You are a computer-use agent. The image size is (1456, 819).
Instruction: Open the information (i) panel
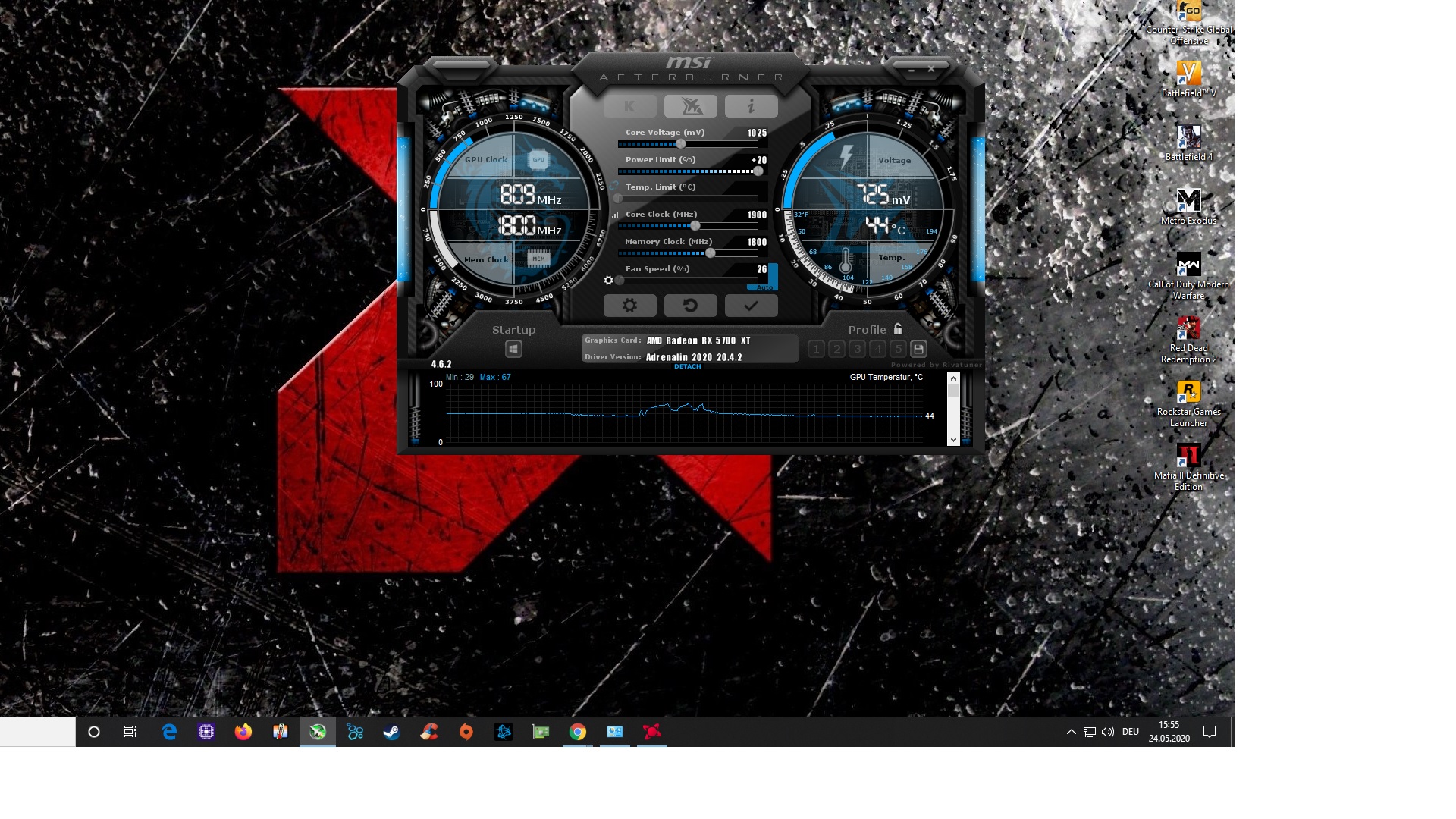pyautogui.click(x=751, y=106)
